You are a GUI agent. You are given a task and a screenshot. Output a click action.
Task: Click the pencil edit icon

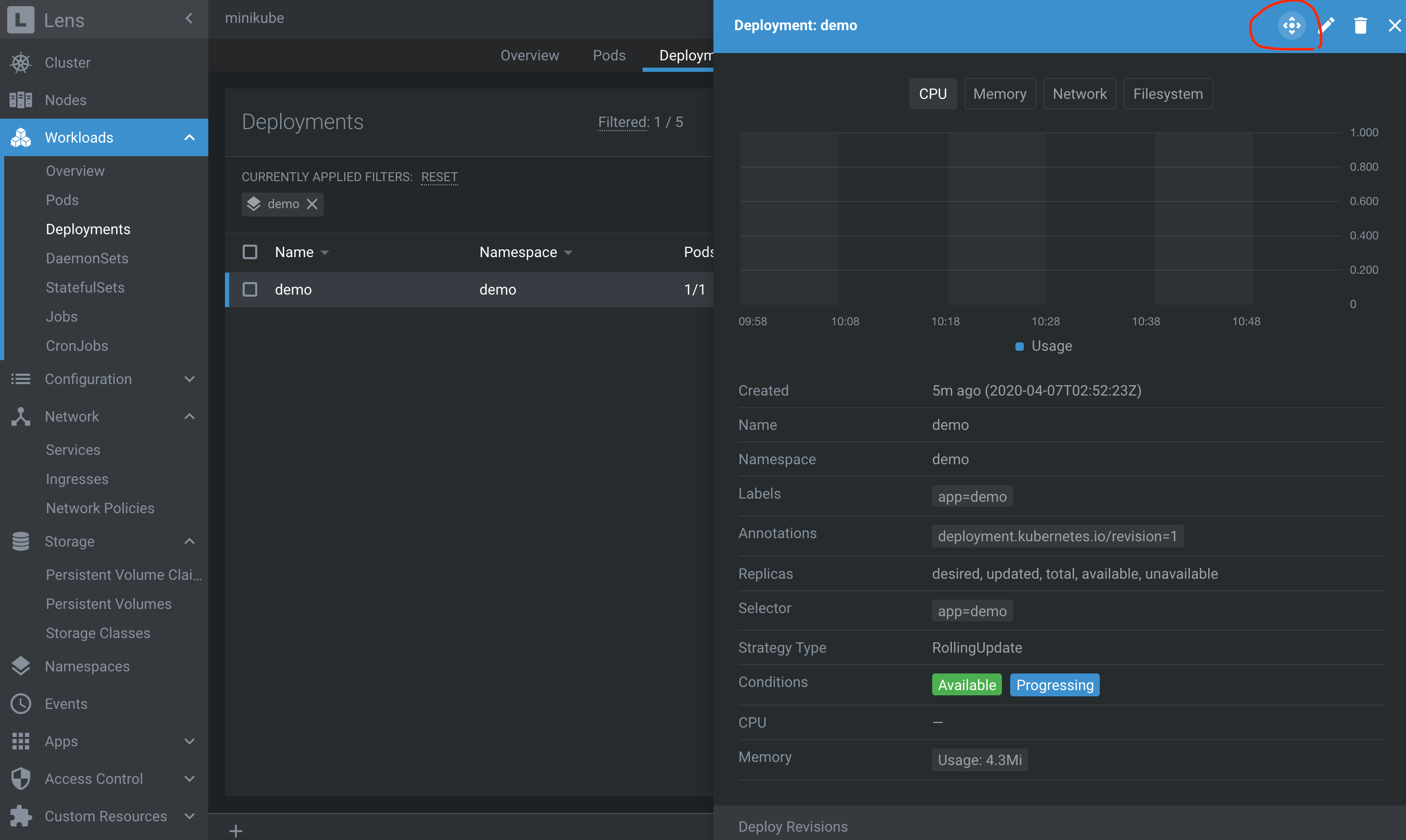click(x=1326, y=26)
